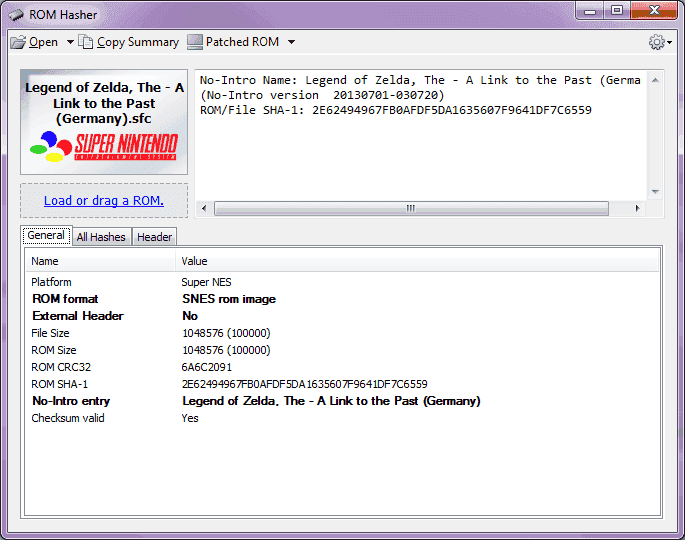Click the summary scroll down arrow
Viewport: 685px width, 540px height.
[655, 191]
